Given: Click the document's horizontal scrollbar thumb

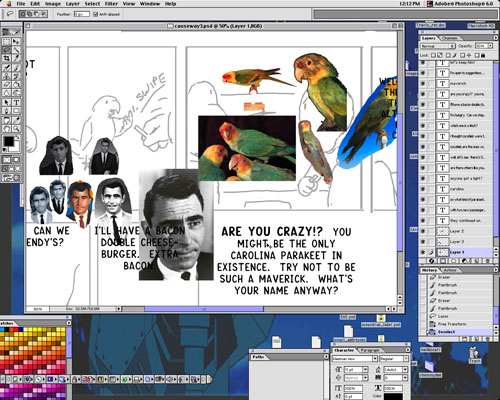Looking at the screenshot, I should (x=204, y=309).
